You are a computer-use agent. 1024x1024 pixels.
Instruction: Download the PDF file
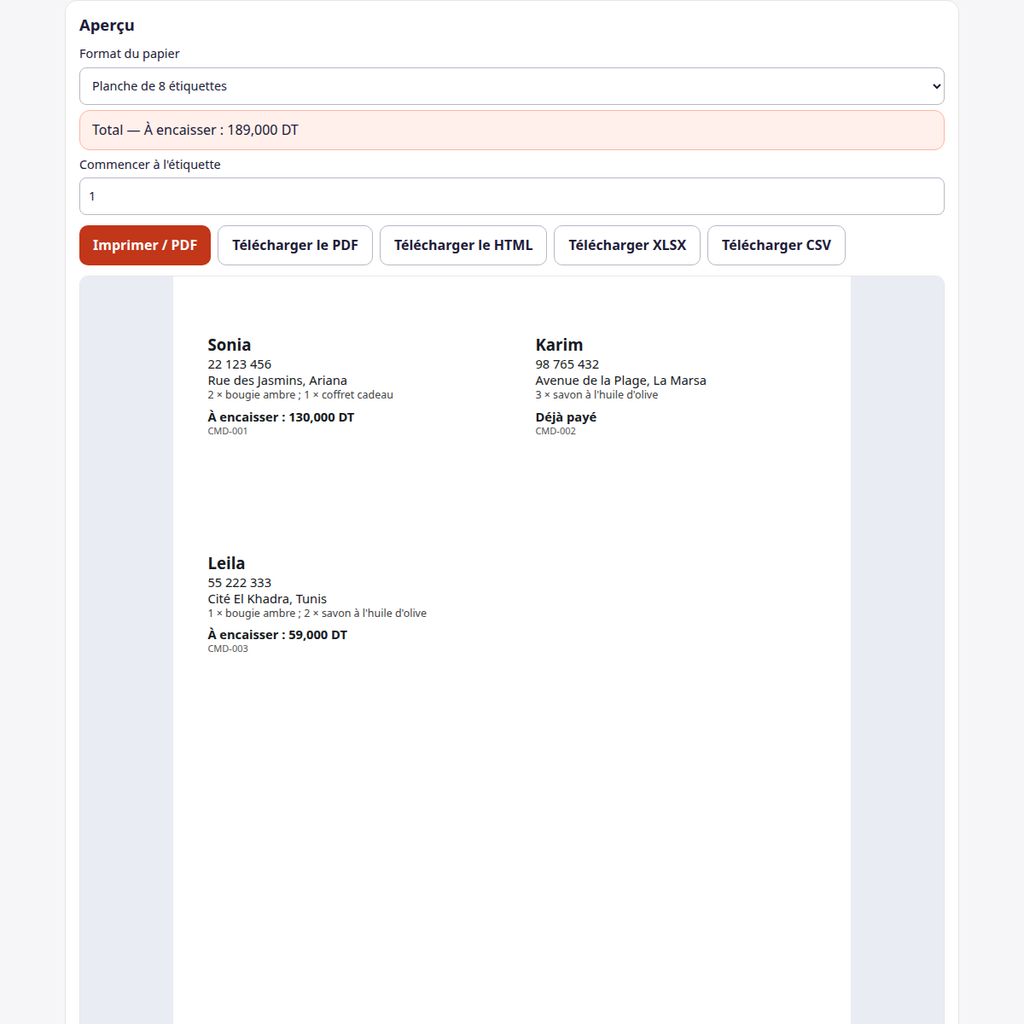(295, 246)
